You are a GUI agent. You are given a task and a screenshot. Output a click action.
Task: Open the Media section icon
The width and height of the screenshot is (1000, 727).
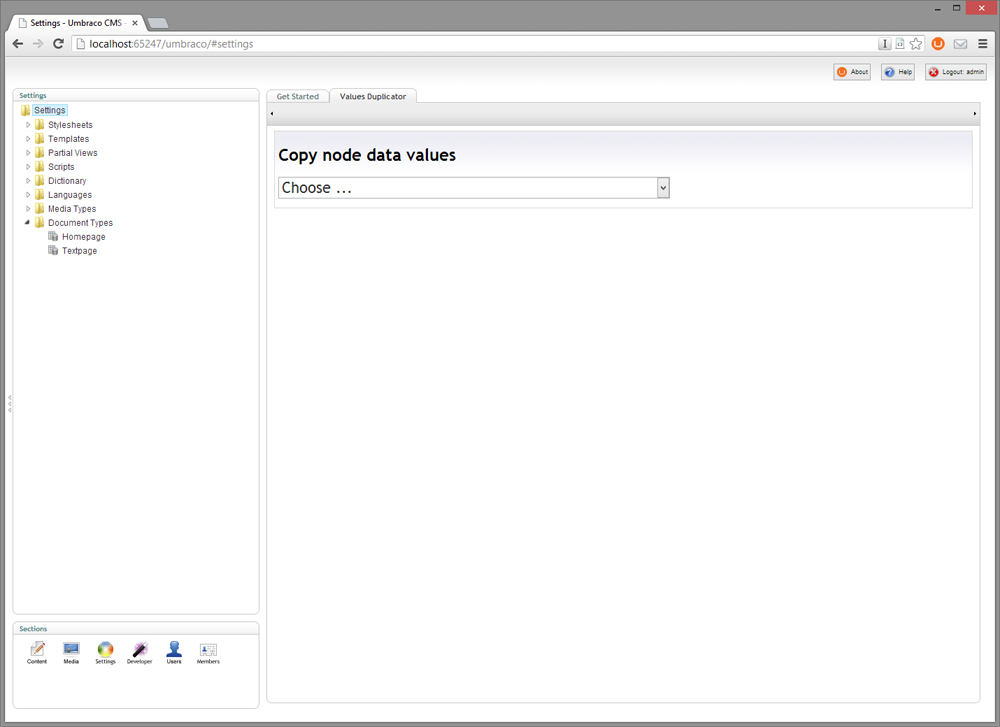(x=71, y=650)
